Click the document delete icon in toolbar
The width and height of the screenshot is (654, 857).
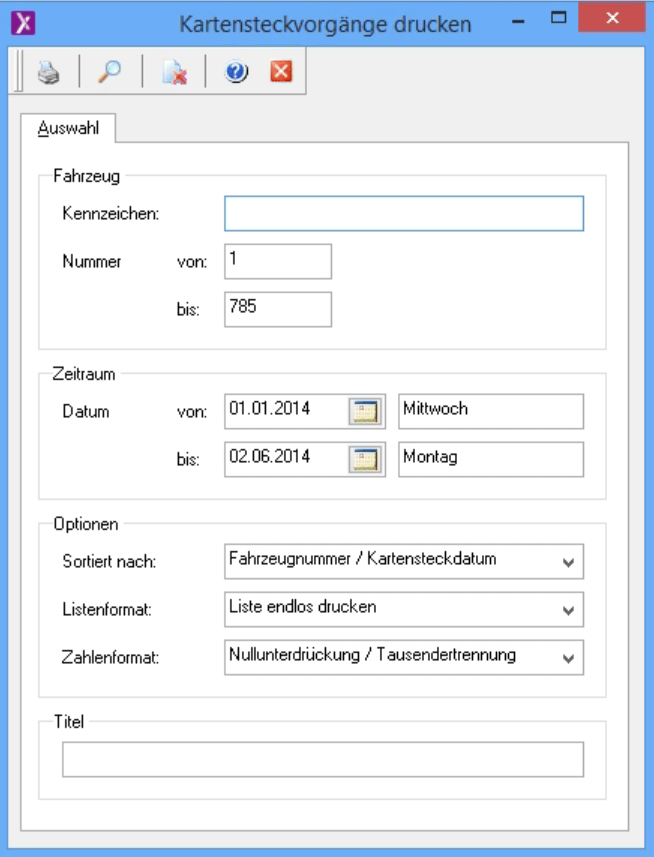174,73
